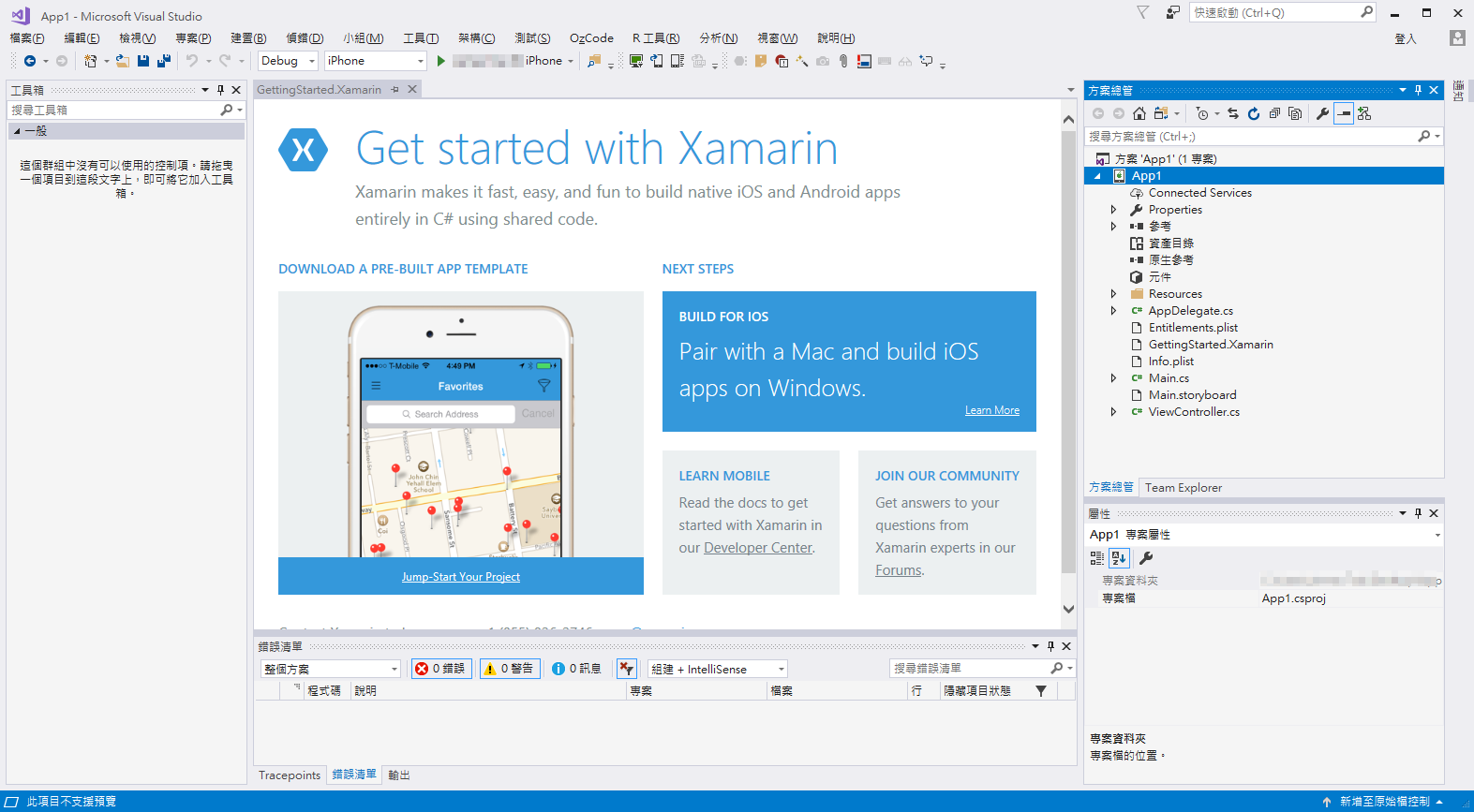Toggle the errors filter button showing 0 錯誤
This screenshot has height=812, width=1474.
(441, 669)
